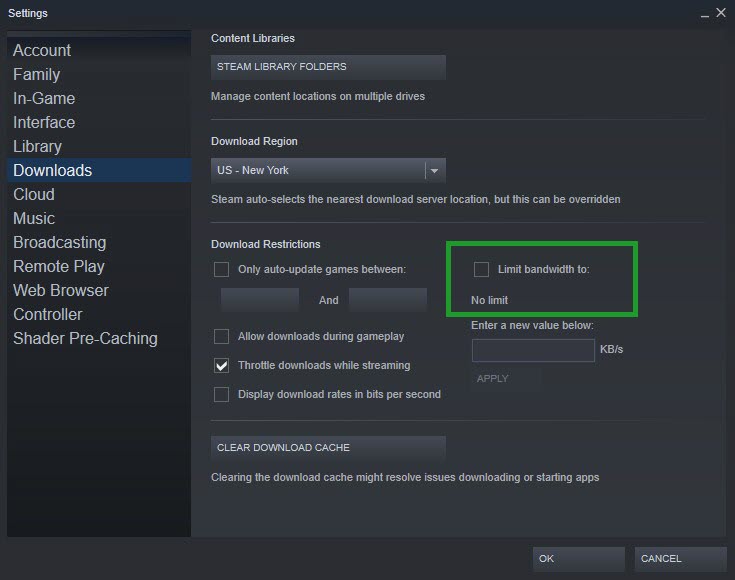Click the 'Download Restrictions' heading
This screenshot has height=580, width=735.
(266, 244)
